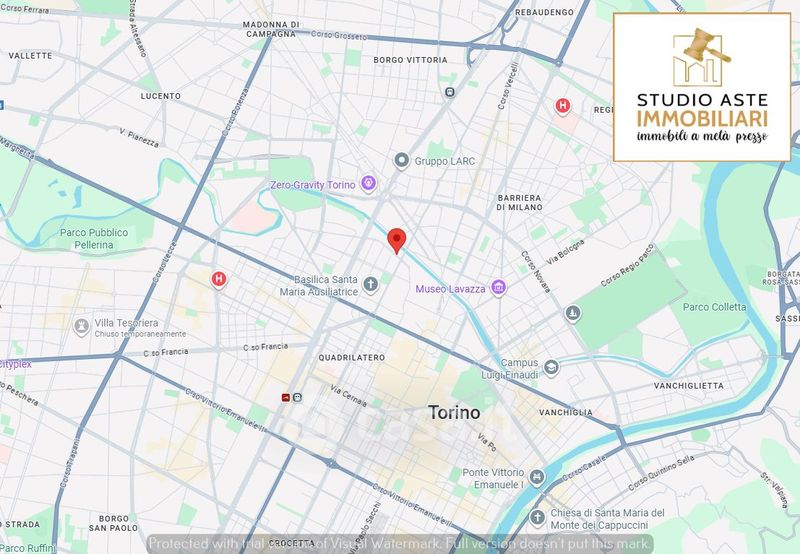Click the transit stop icon below Borgo Vittoria
This screenshot has height=554, width=800.
[450, 92]
